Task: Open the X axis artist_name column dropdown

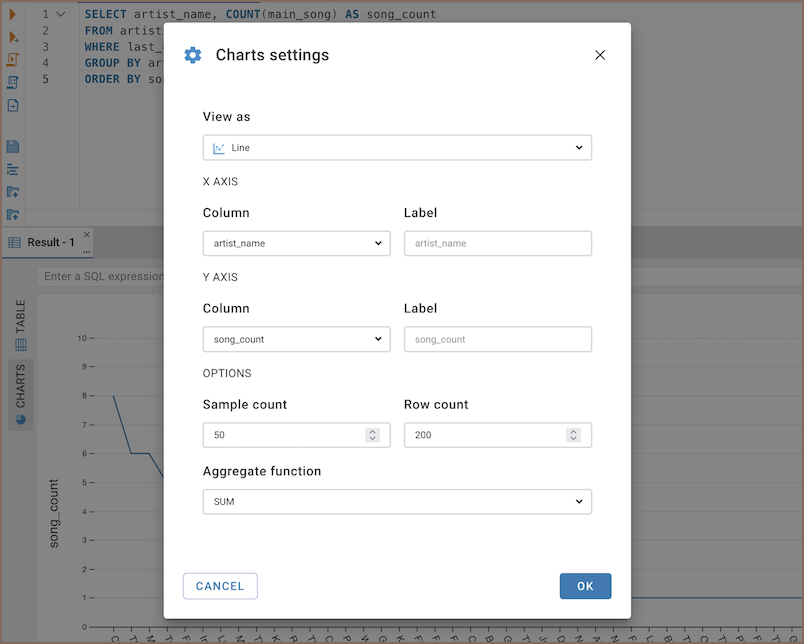Action: (296, 243)
